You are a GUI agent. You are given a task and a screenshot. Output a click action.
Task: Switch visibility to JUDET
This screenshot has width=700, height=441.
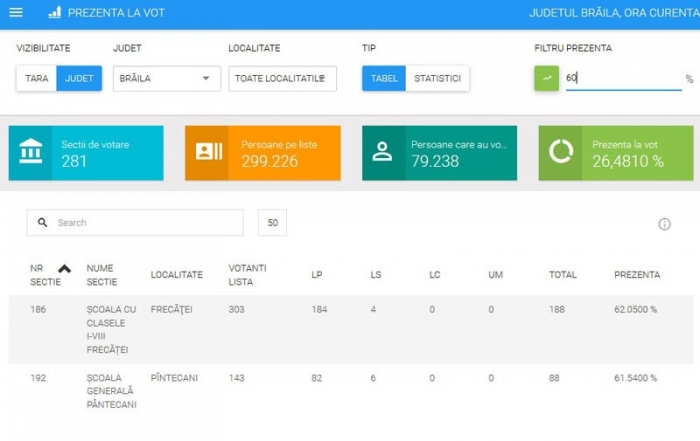coord(79,78)
